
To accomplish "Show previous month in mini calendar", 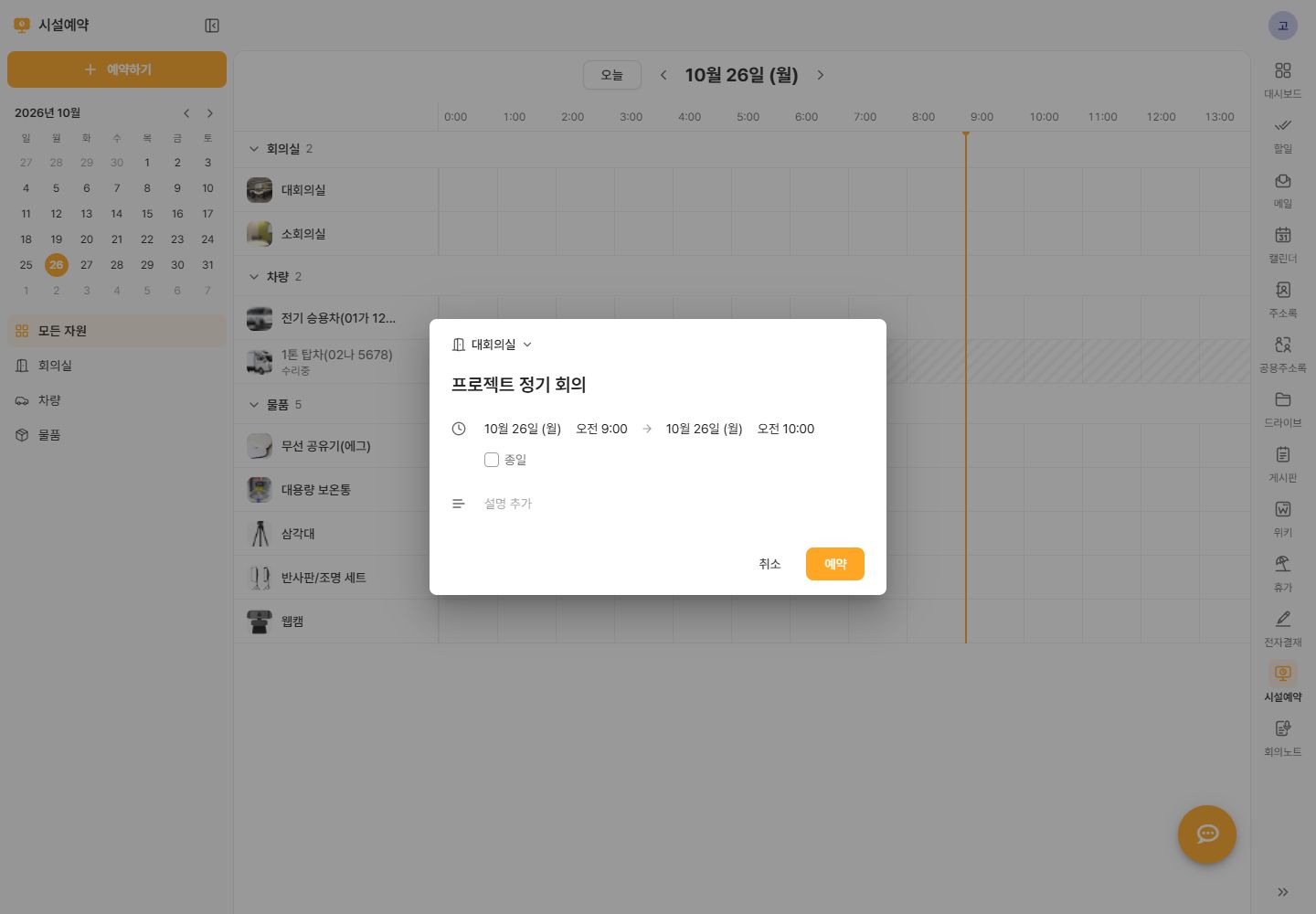I will (186, 113).
